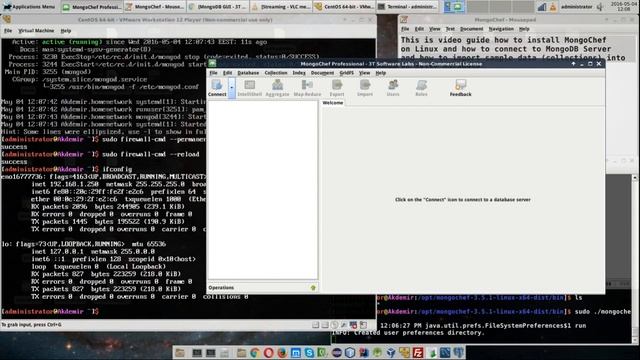The height and width of the screenshot is (360, 640).
Task: Click the volume speaker icon in the panel
Action: click(600, 7)
